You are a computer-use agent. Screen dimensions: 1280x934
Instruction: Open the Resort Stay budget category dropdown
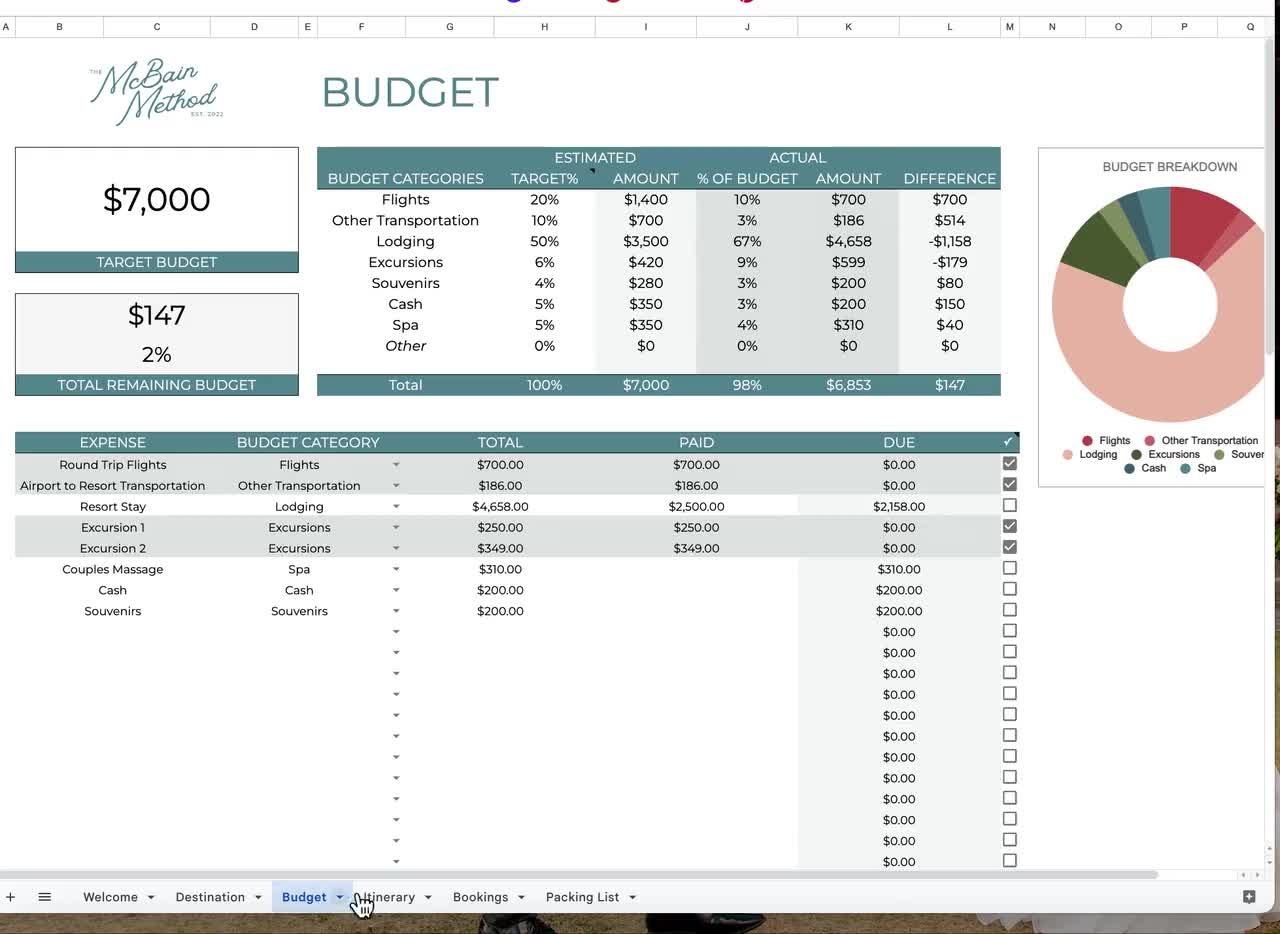[x=396, y=506]
